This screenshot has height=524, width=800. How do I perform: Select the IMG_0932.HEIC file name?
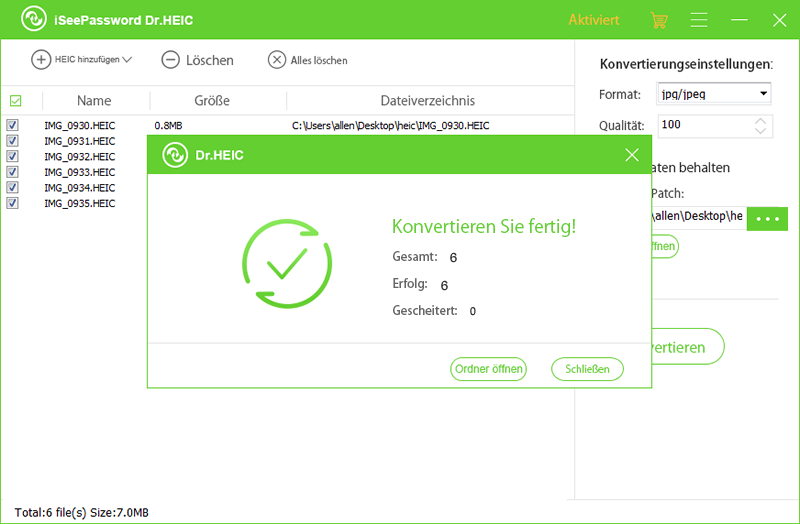pos(80,157)
